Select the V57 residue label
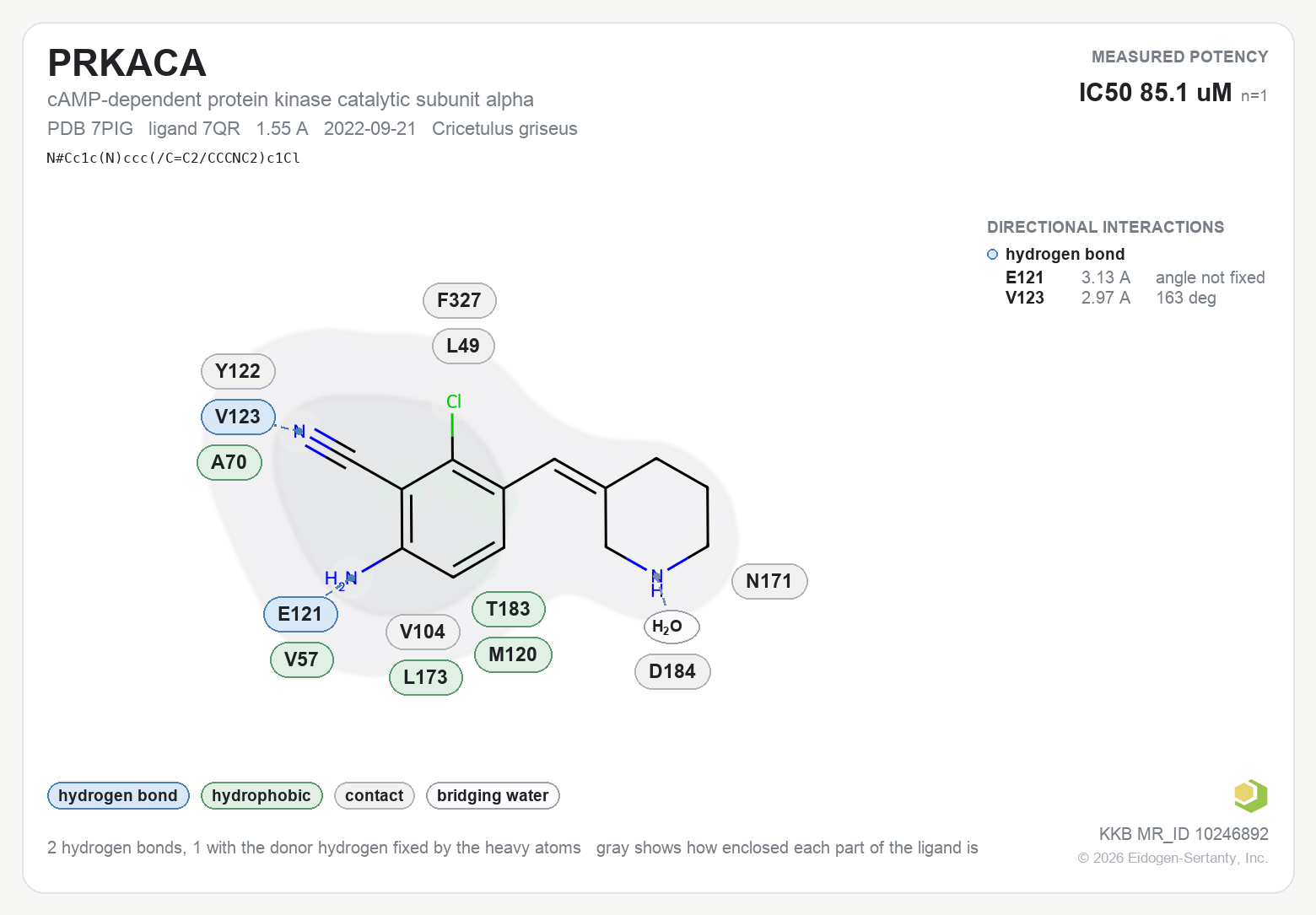 pyautogui.click(x=301, y=659)
